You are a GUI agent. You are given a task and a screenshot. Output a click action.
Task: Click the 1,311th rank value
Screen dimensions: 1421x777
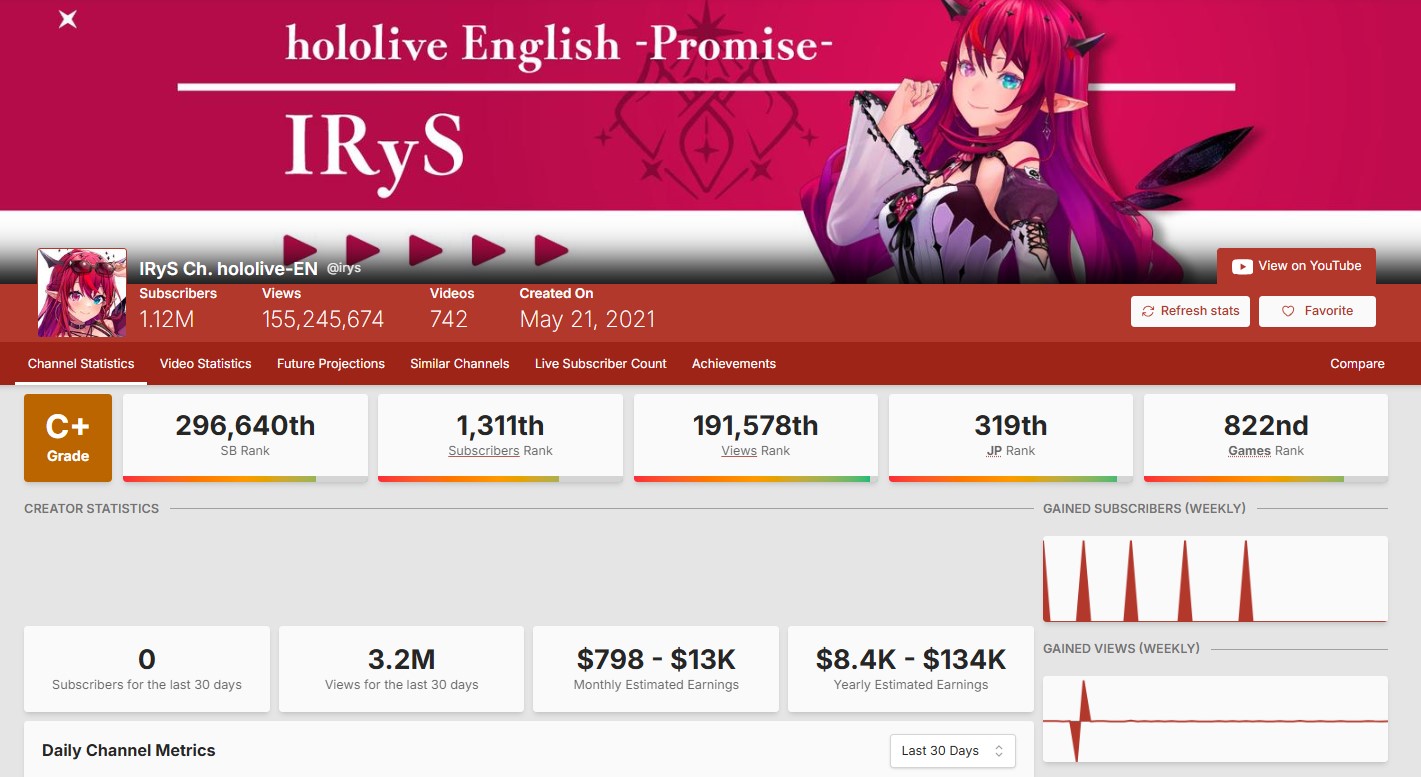click(x=501, y=426)
